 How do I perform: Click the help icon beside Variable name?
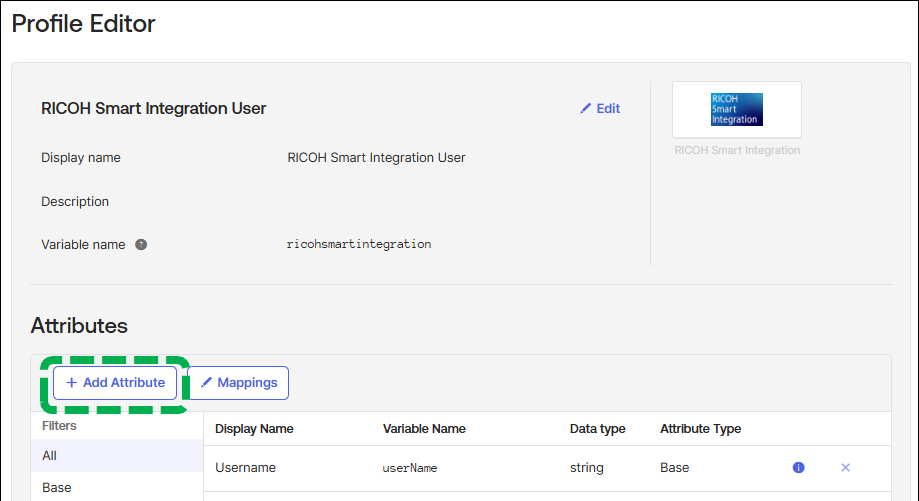tap(141, 244)
